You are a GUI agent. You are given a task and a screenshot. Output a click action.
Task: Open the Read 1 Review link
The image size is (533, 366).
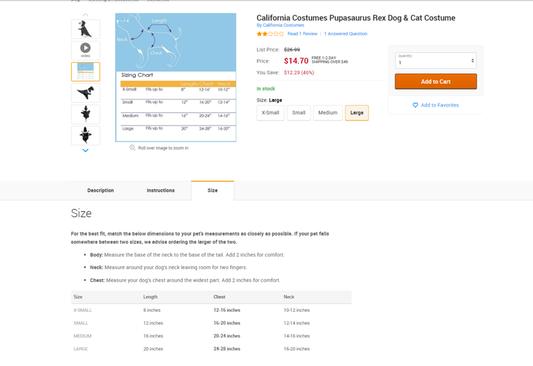click(x=302, y=34)
